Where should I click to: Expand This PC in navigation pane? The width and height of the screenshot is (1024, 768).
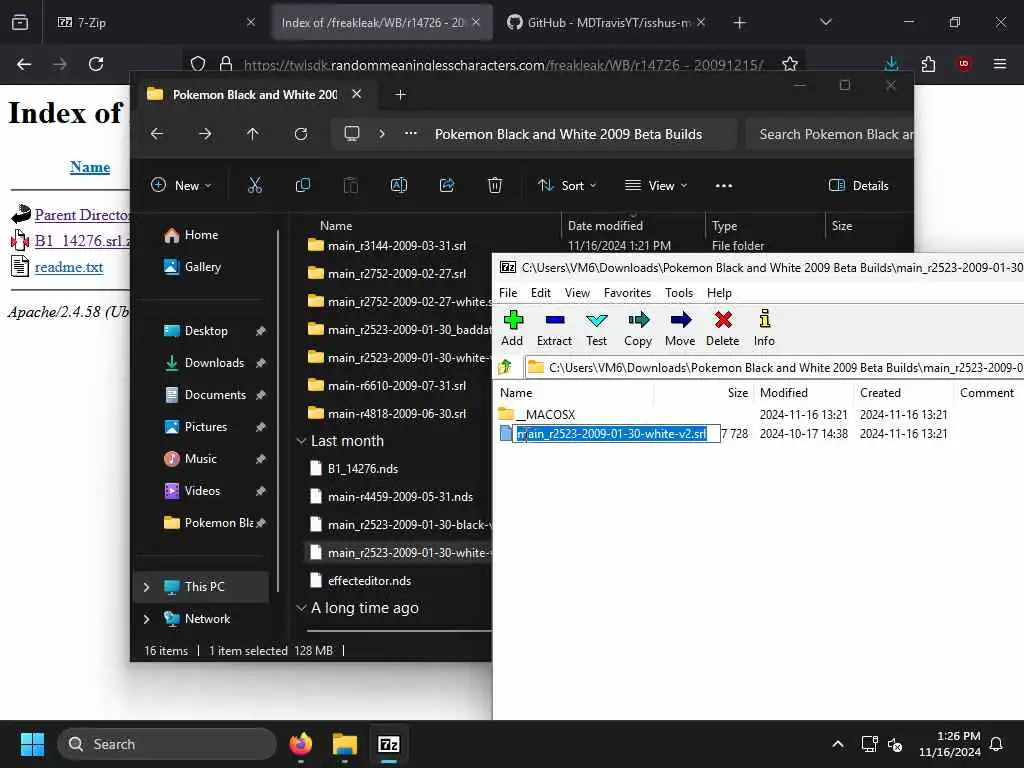[x=146, y=587]
